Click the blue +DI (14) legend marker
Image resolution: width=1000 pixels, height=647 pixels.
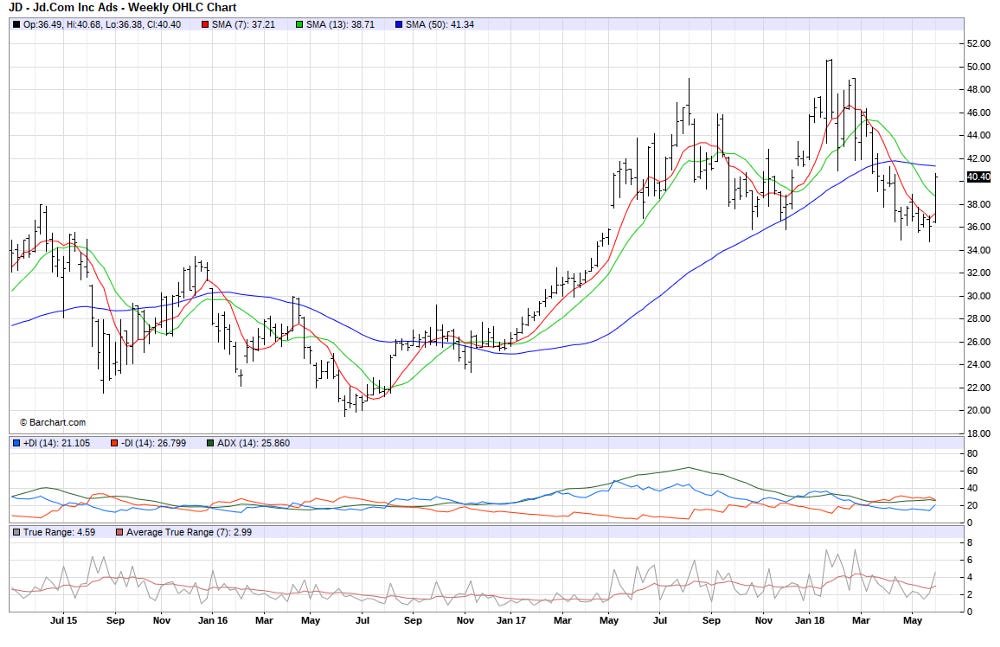(15, 442)
